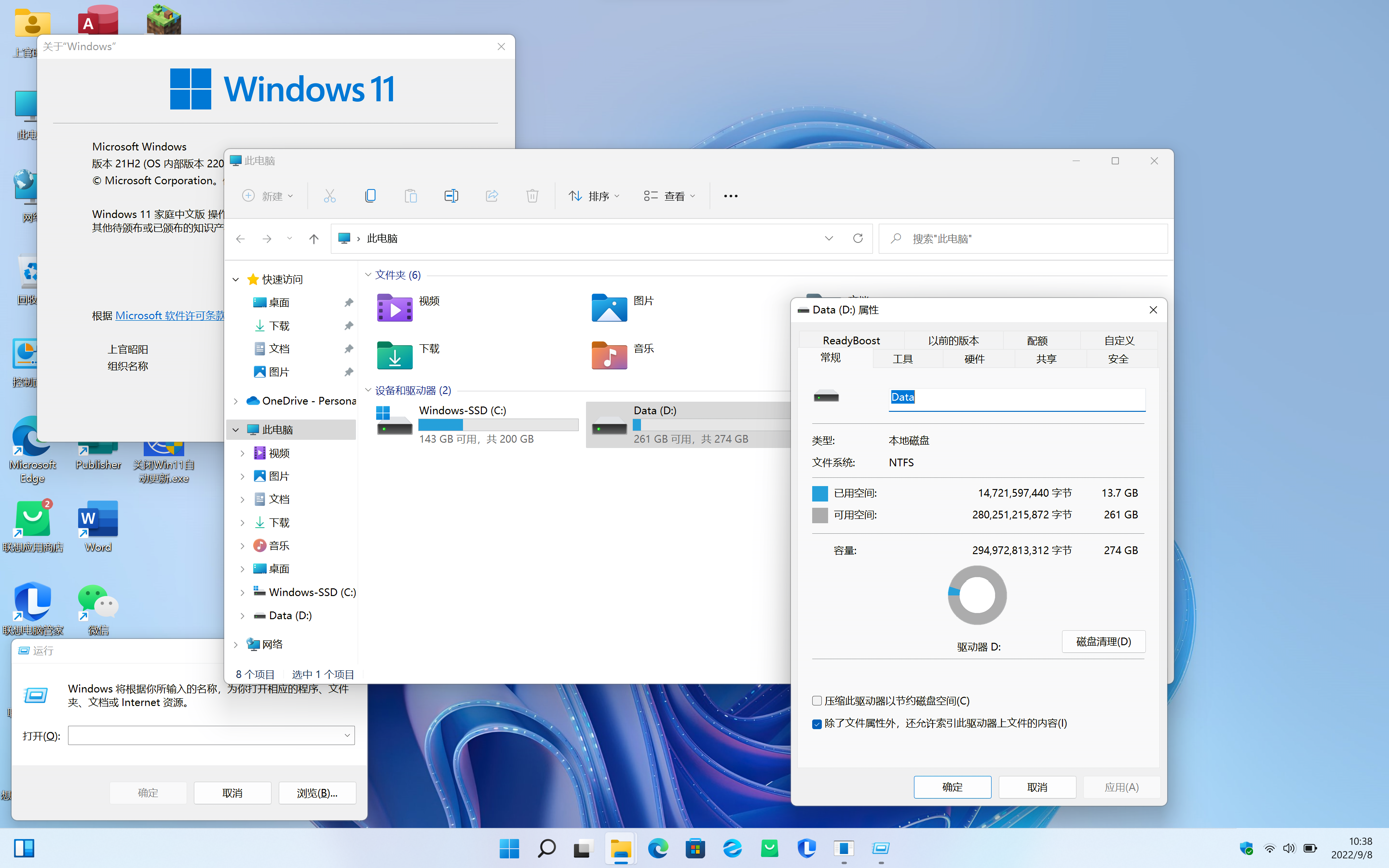Collapse the 设备和驱动器 group
The height and width of the screenshot is (868, 1389).
point(368,390)
